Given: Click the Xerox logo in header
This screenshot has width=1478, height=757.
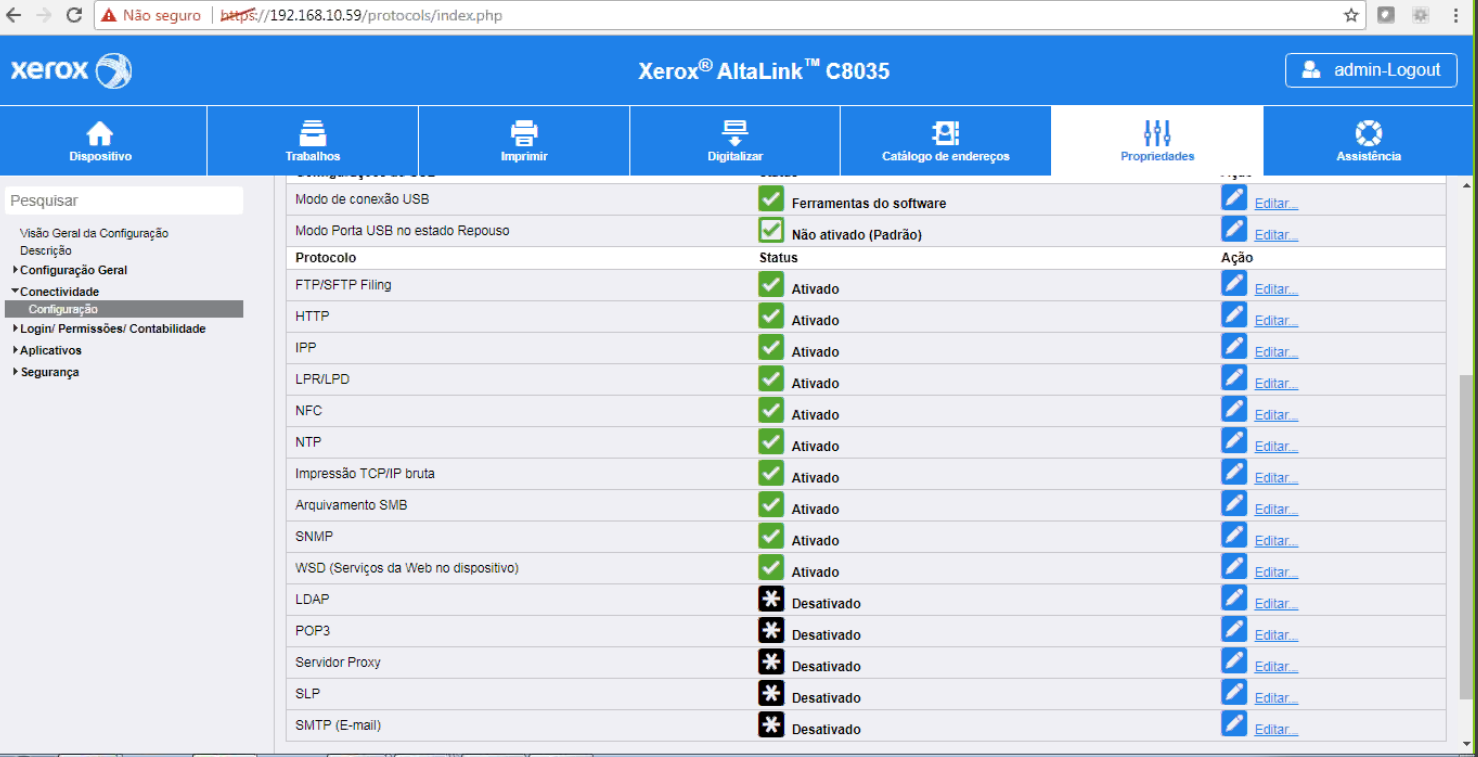Looking at the screenshot, I should [x=71, y=71].
